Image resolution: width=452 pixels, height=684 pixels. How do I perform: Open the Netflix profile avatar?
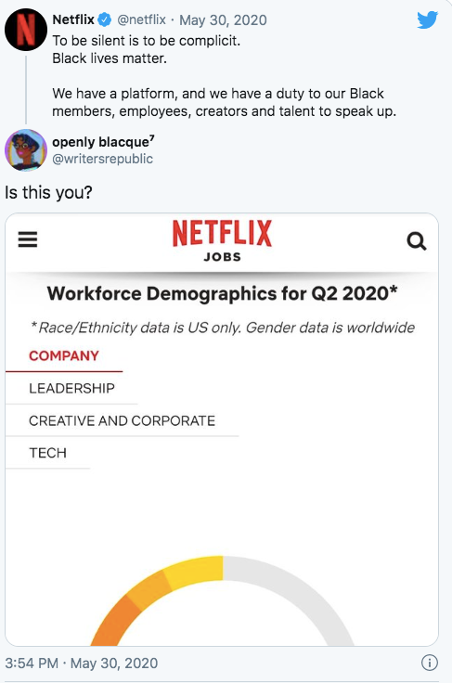(x=26, y=30)
